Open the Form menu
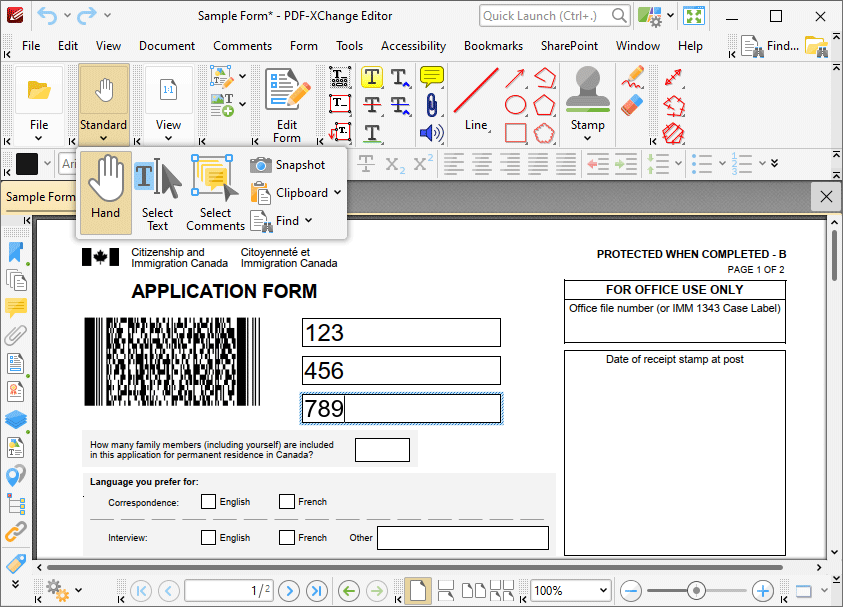This screenshot has height=607, width=843. [304, 46]
